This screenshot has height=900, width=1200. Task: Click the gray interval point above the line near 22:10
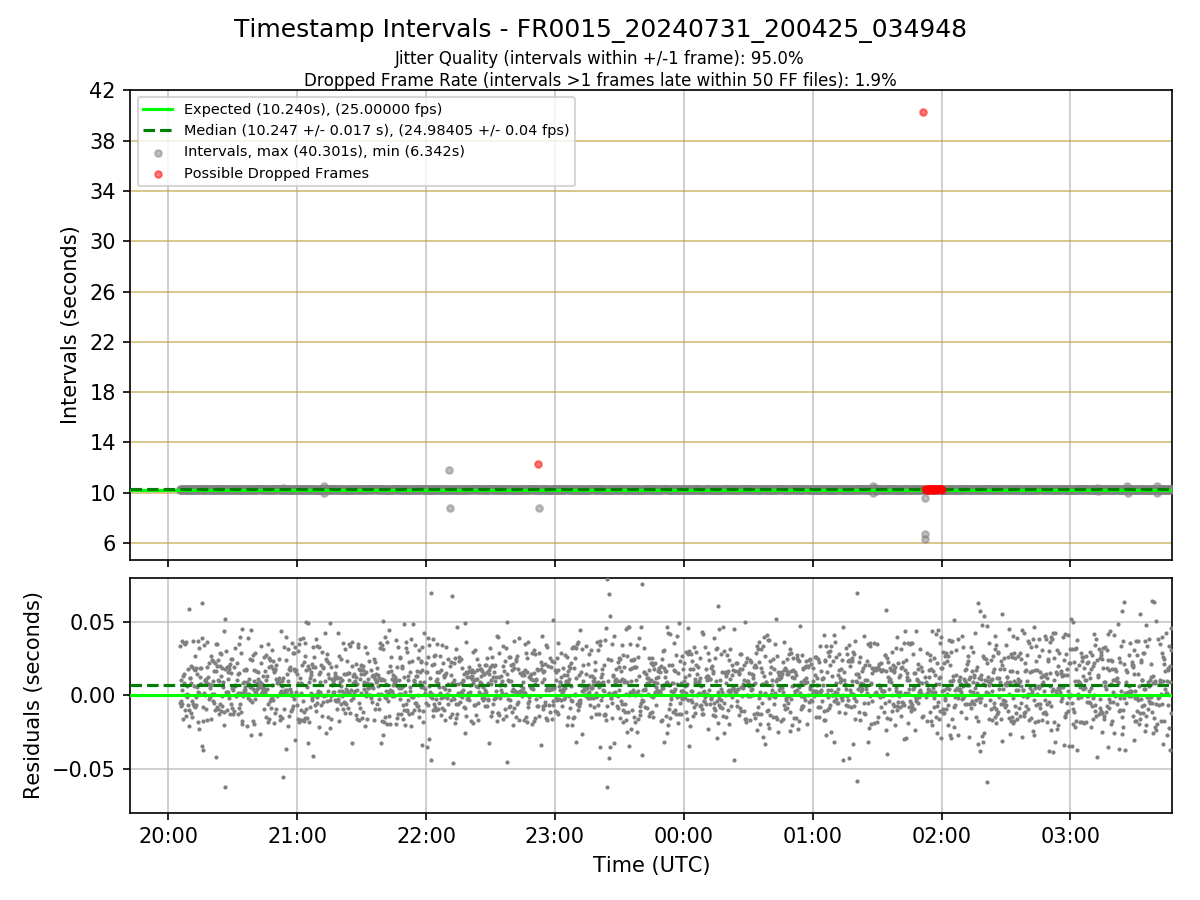click(x=449, y=470)
